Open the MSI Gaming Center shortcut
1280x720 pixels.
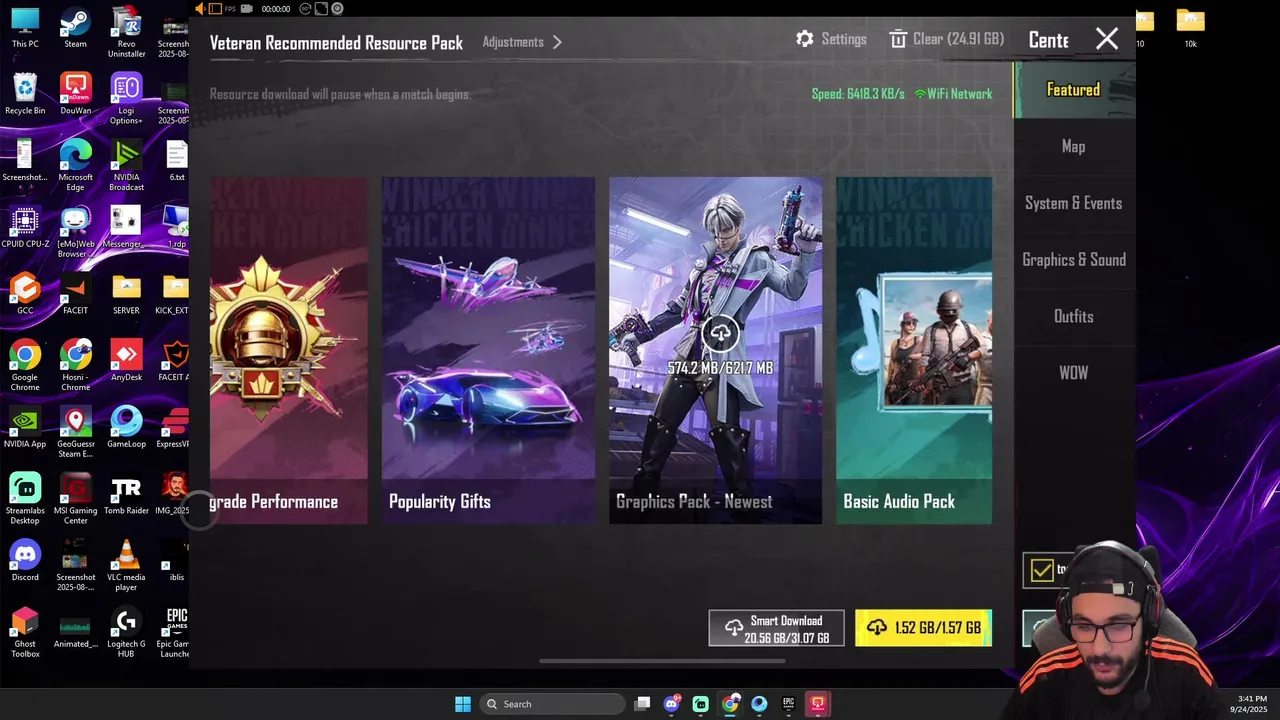click(x=75, y=498)
